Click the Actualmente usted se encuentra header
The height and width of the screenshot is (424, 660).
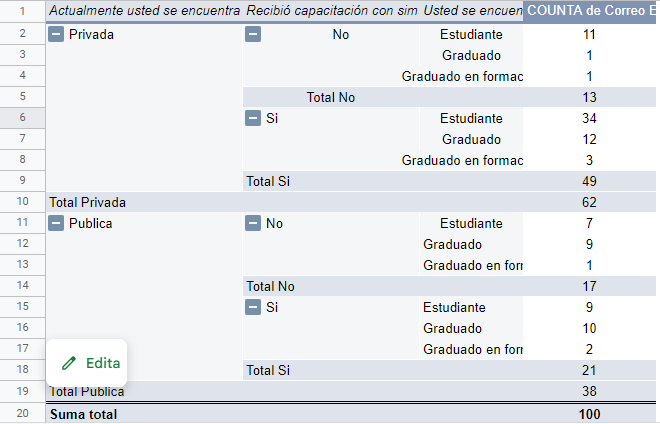pyautogui.click(x=144, y=11)
